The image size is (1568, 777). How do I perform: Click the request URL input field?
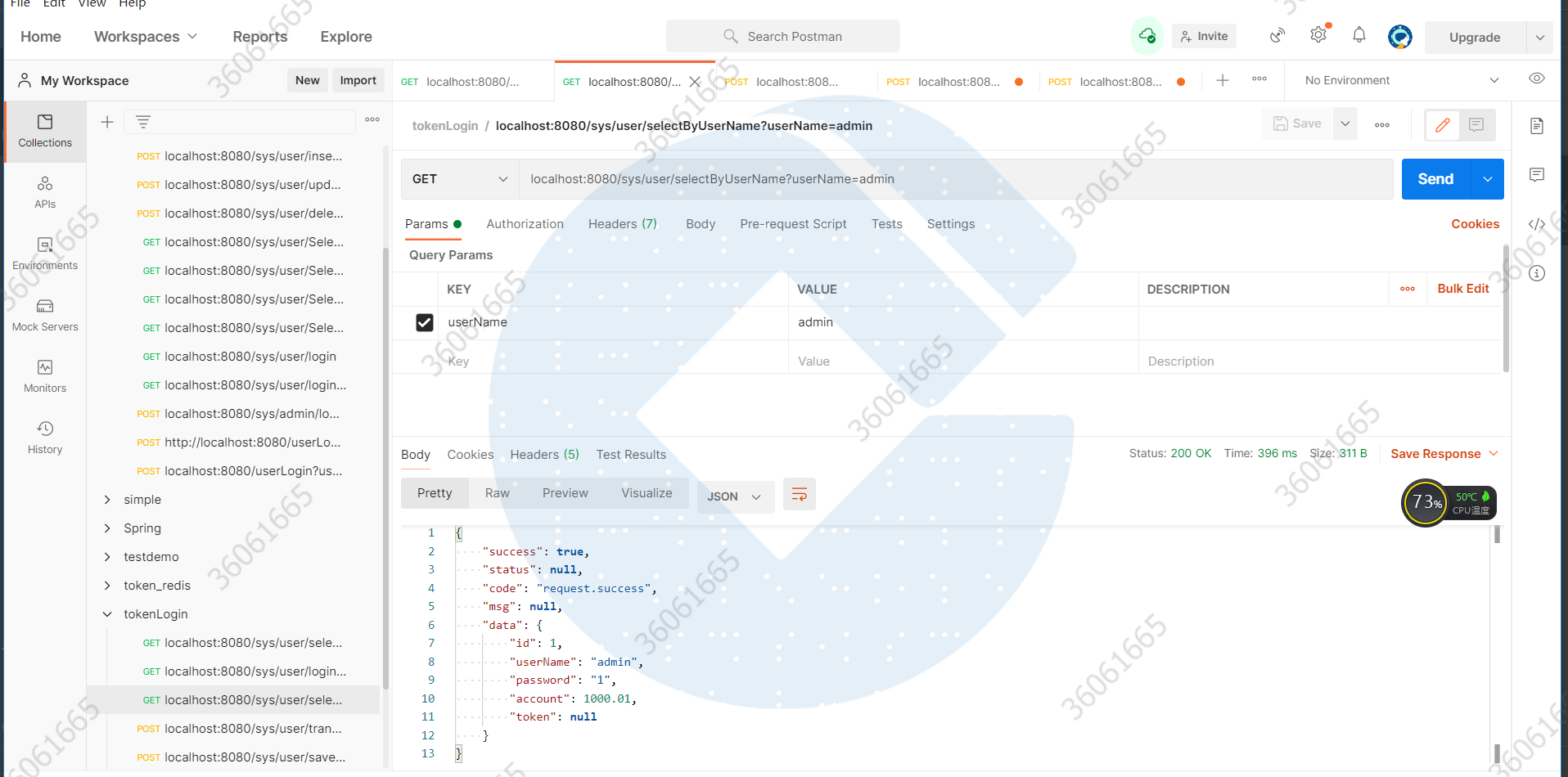pyautogui.click(x=956, y=179)
